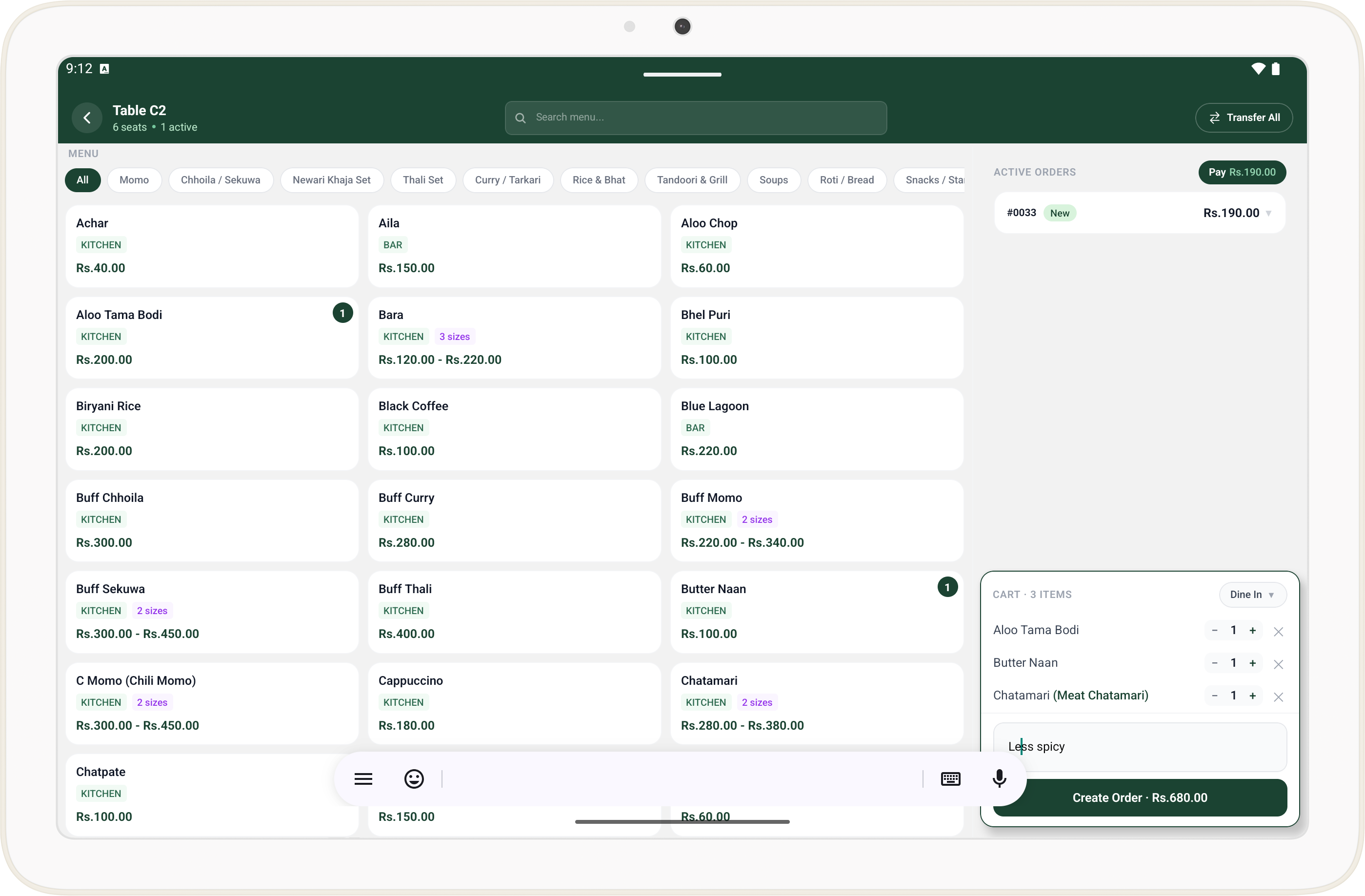1365x896 pixels.
Task: Remove Butter Naan from cart
Action: 1278,664
